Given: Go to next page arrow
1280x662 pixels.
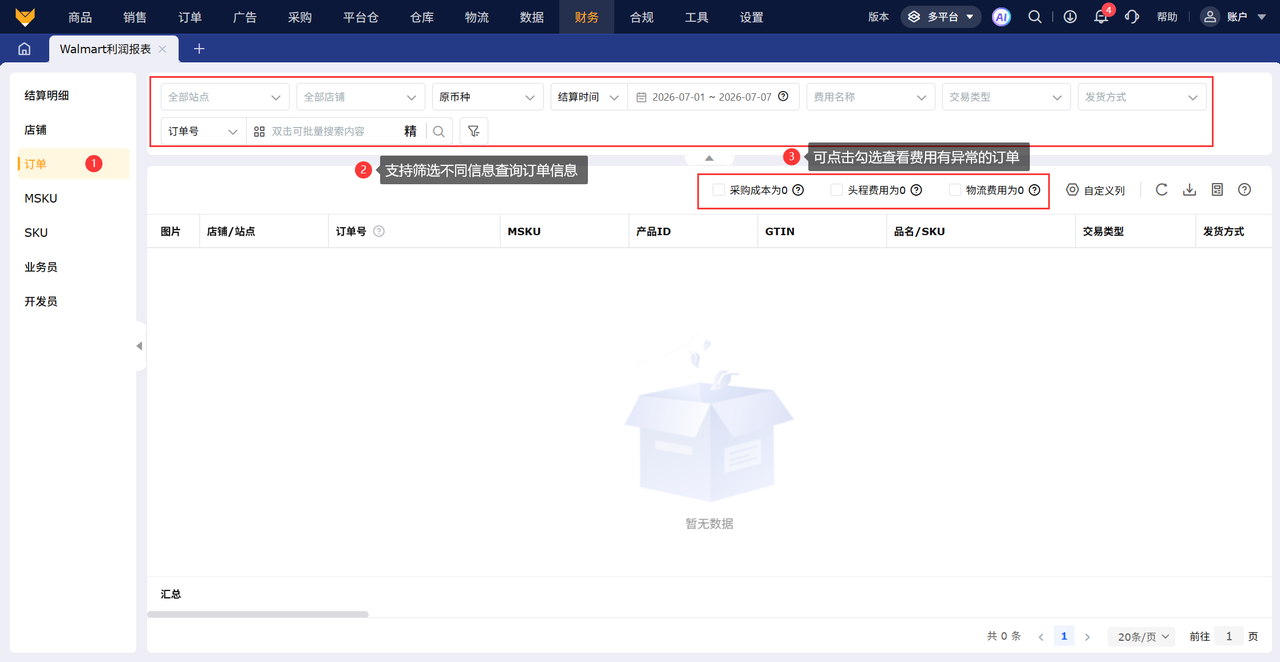Looking at the screenshot, I should click(x=1087, y=637).
